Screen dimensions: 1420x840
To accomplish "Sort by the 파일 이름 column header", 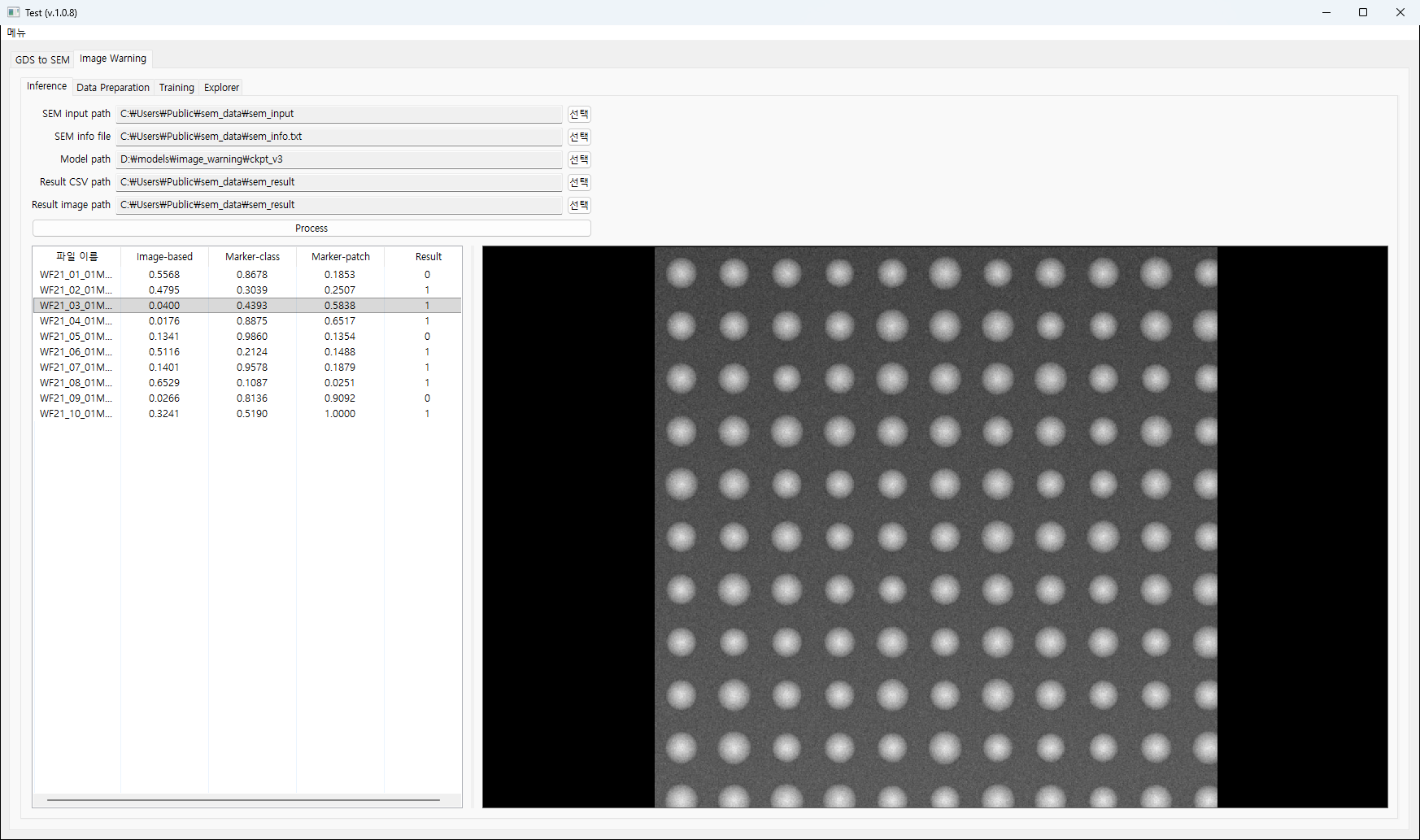I will coord(76,257).
